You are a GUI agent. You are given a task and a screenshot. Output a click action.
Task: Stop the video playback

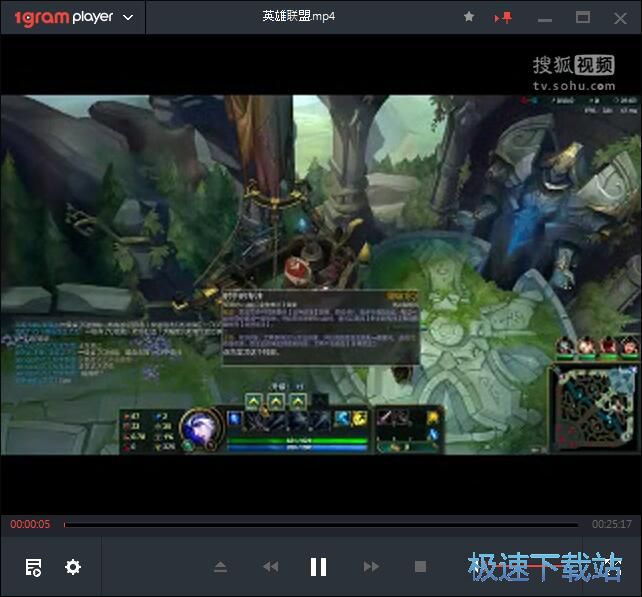click(x=420, y=567)
